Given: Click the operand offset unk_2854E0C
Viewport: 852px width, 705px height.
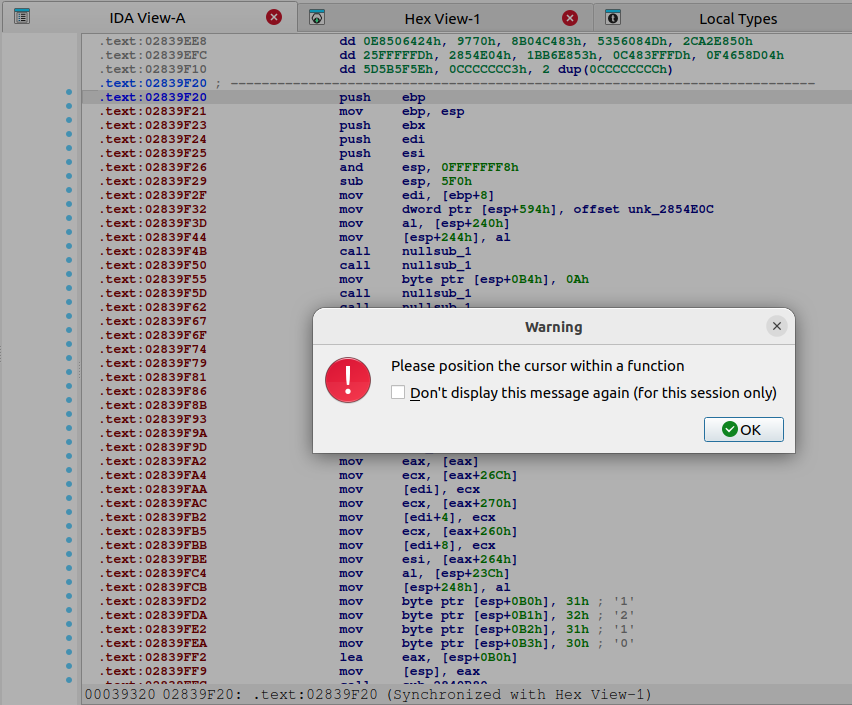Looking at the screenshot, I should [643, 209].
